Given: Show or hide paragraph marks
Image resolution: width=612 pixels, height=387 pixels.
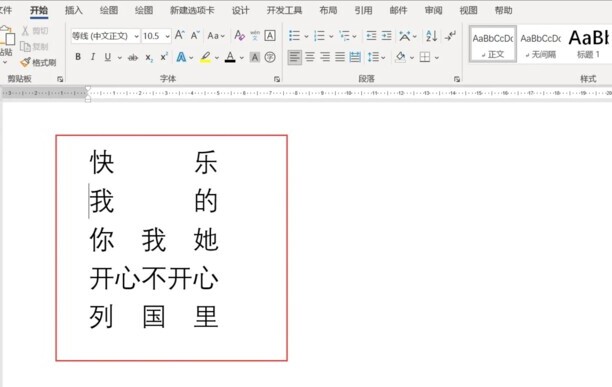Looking at the screenshot, I should coord(450,36).
